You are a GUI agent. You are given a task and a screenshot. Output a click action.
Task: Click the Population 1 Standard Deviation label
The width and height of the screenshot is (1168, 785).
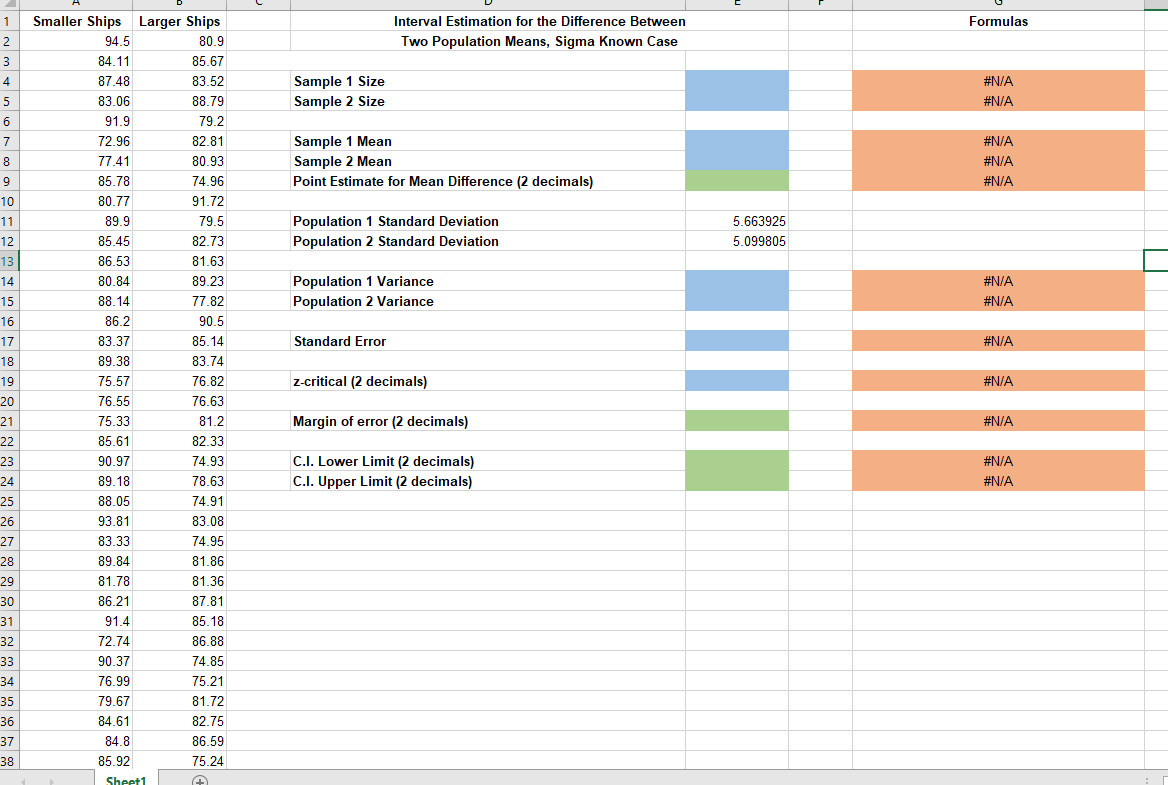coord(396,221)
